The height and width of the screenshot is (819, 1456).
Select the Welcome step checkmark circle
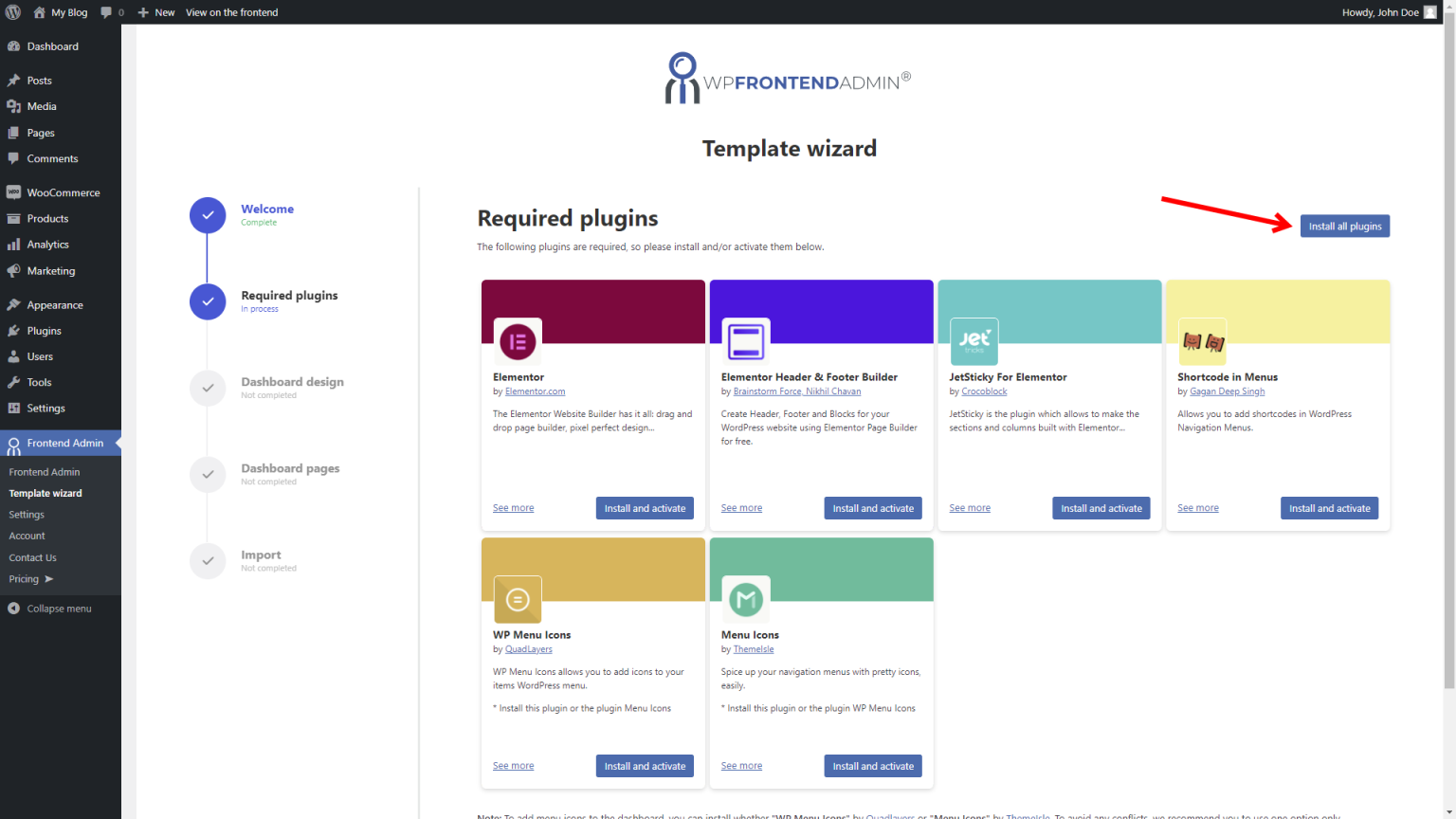[208, 215]
